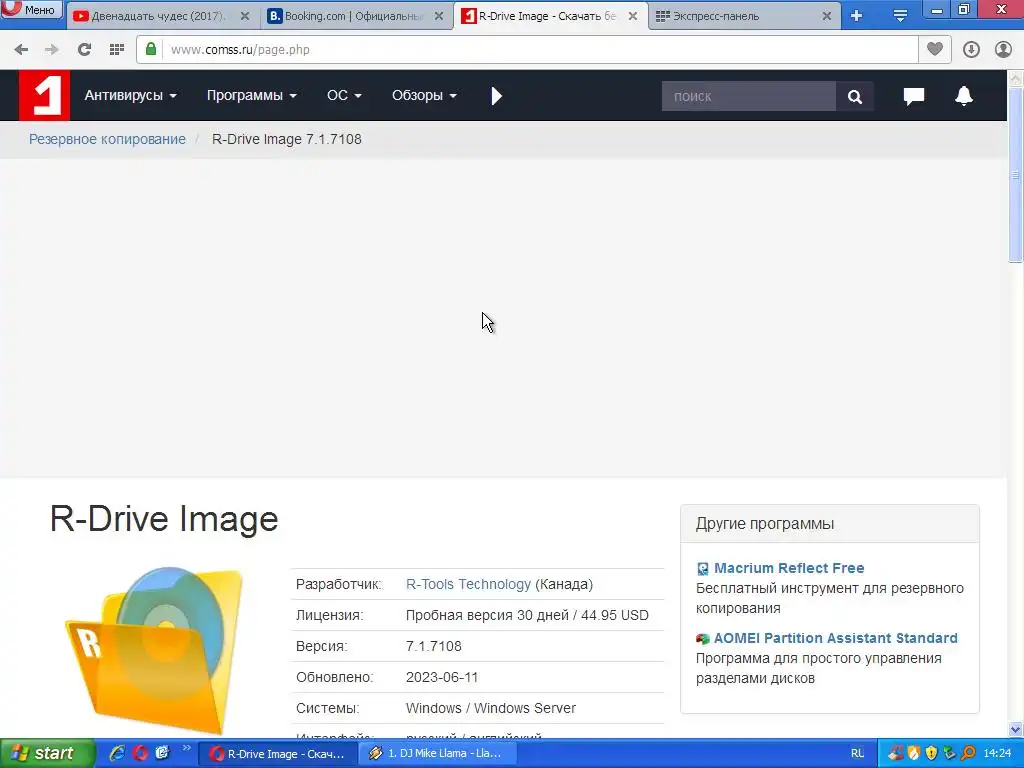The image size is (1024, 768).
Task: Click the green padlock security icon
Action: 151,49
